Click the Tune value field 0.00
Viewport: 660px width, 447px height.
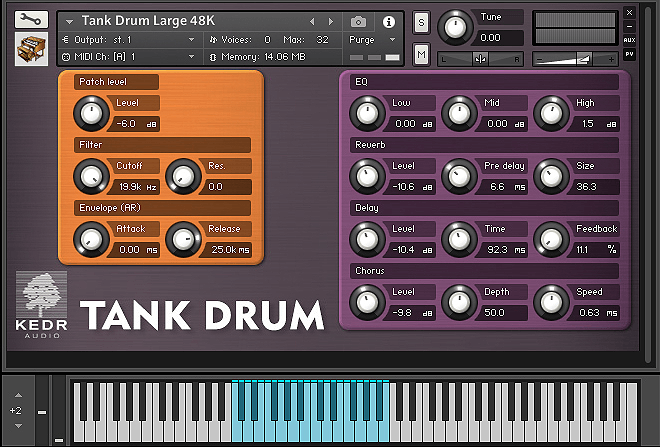[496, 38]
